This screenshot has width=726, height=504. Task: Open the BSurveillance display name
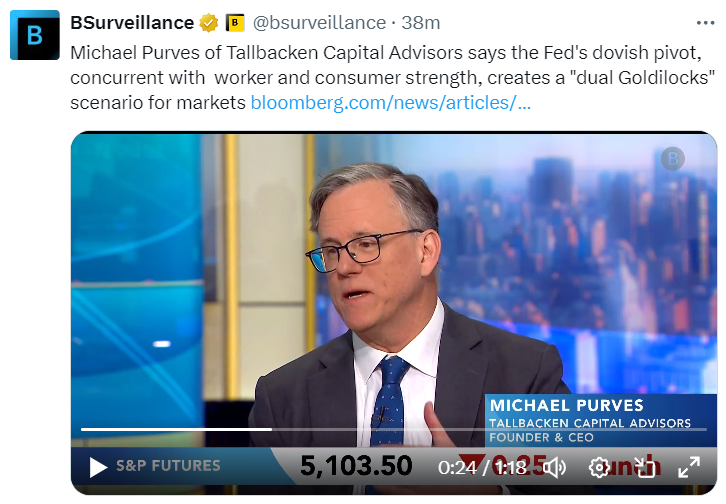point(132,22)
